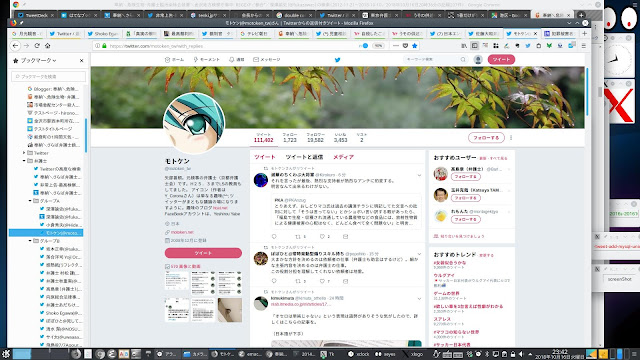The width and height of the screenshot is (640, 360).
Task: Open the Firefox Library toolbar icon
Action: pyautogui.click(x=464, y=46)
